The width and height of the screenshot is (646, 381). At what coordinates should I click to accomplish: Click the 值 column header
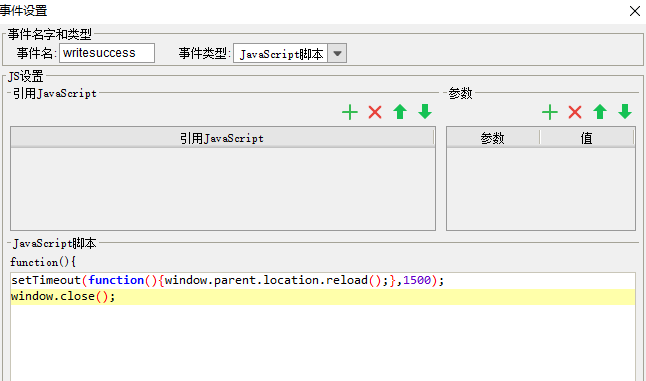587,138
